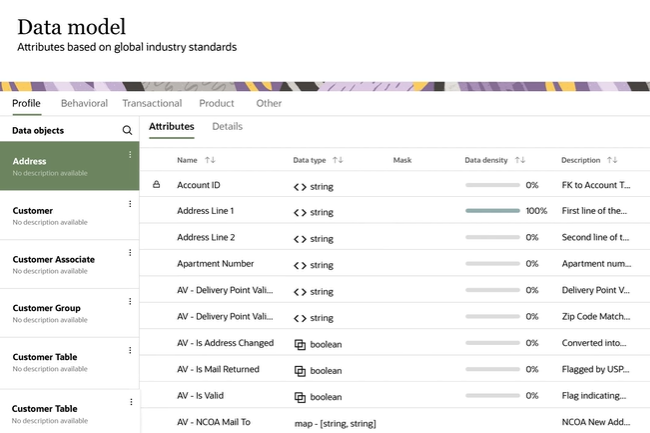This screenshot has height=433, width=650.
Task: Open Customer object kebab menu
Action: [130, 204]
